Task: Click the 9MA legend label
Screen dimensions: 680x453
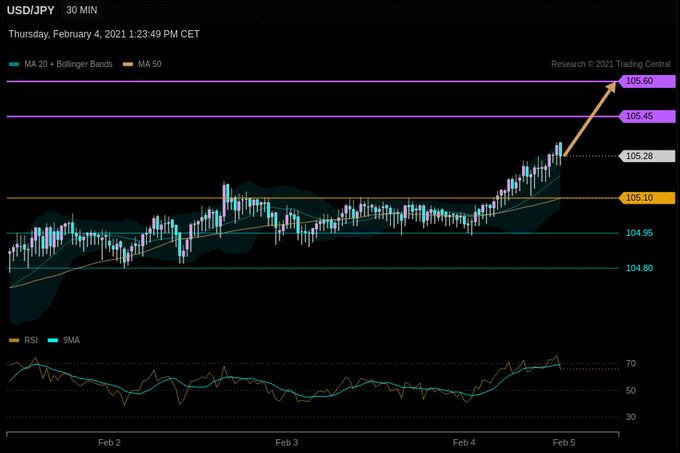Action: tap(71, 340)
